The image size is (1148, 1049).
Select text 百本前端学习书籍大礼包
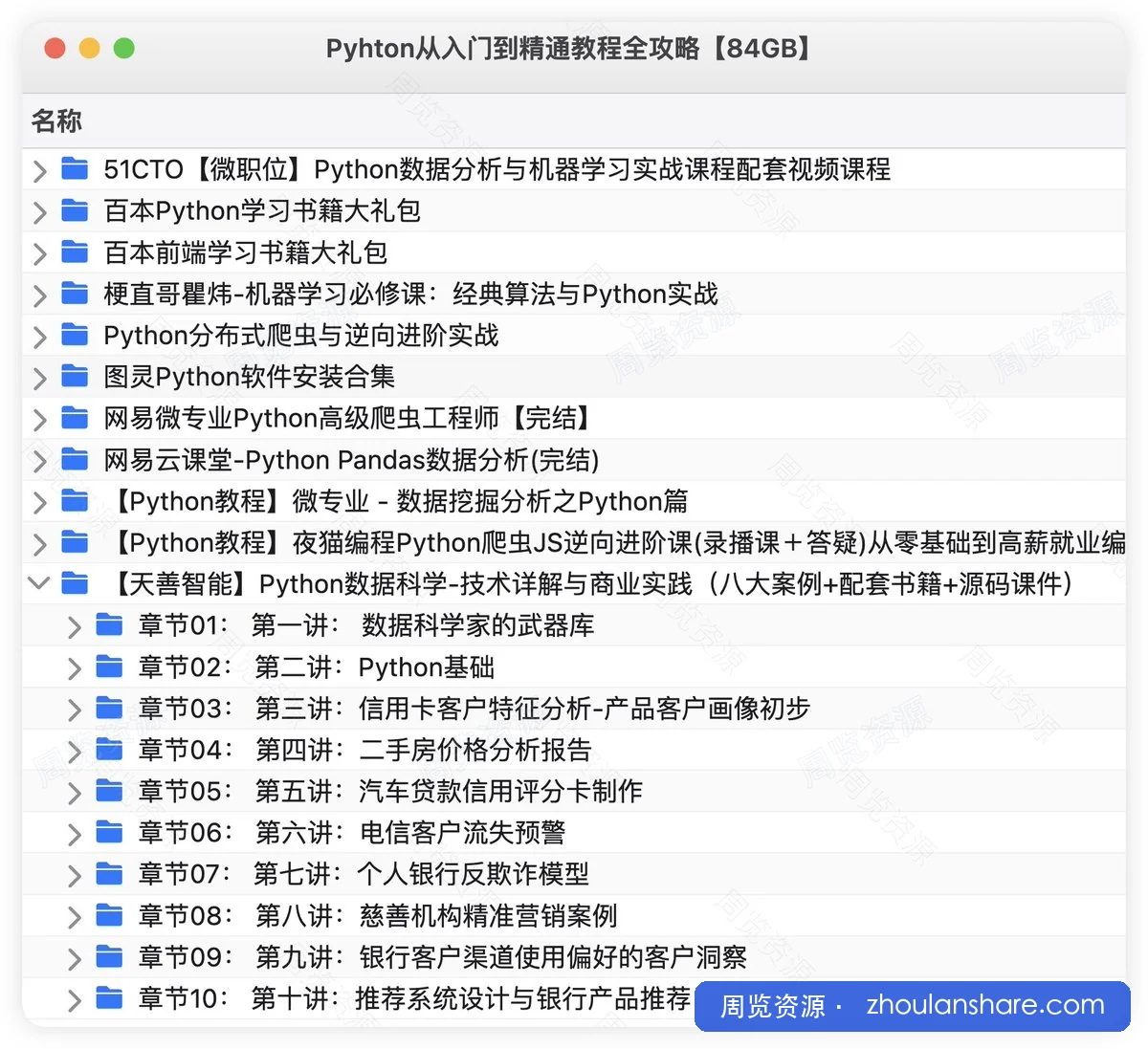pos(246,252)
